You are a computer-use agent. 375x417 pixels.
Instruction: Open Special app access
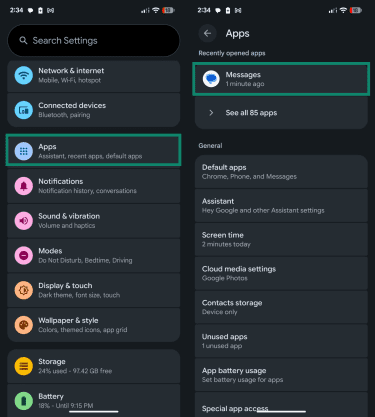tap(281, 405)
